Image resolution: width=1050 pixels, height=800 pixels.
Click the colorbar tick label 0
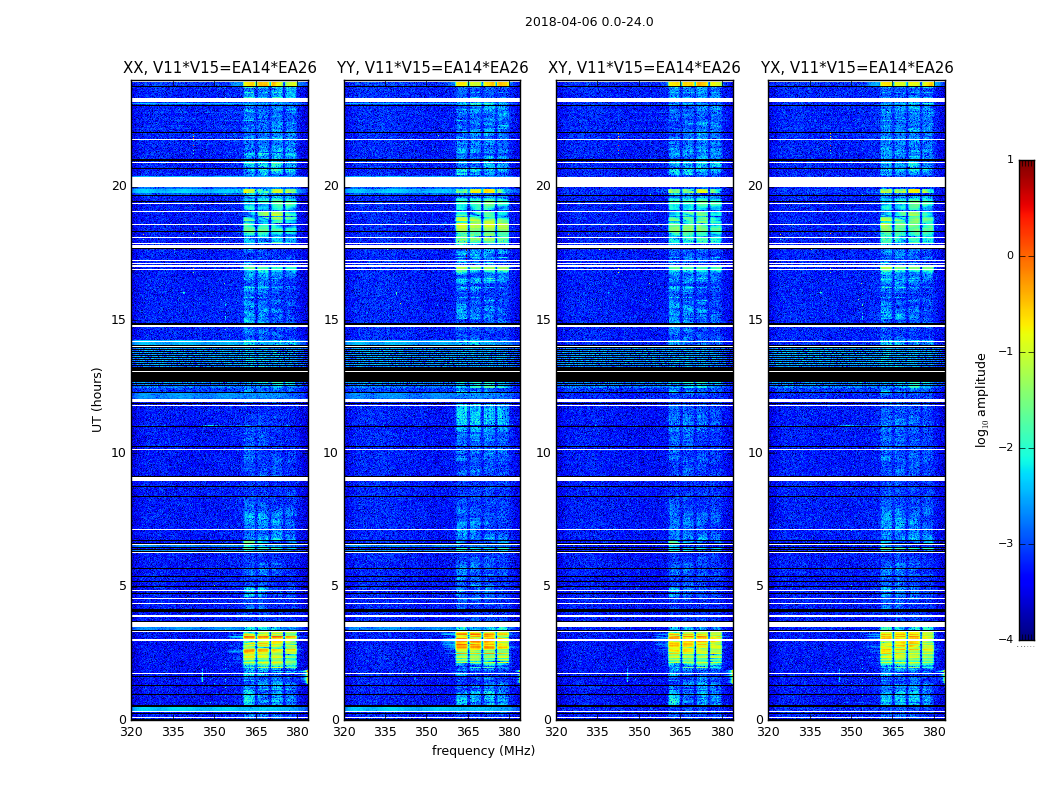point(1010,256)
